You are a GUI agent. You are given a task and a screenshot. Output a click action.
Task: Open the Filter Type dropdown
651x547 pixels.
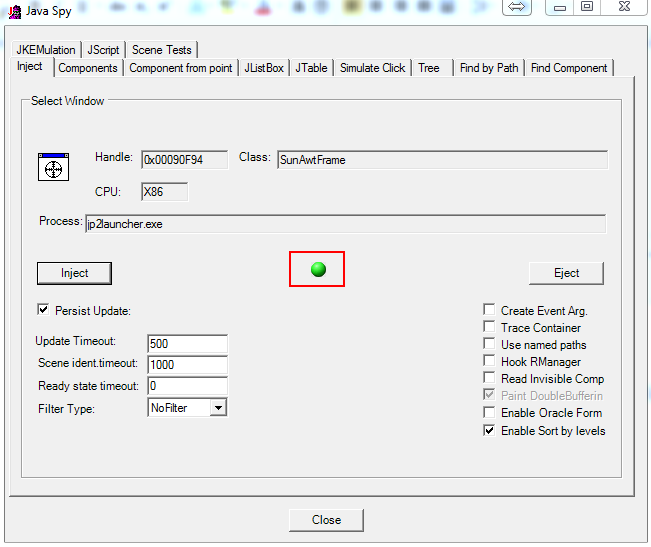[x=218, y=408]
